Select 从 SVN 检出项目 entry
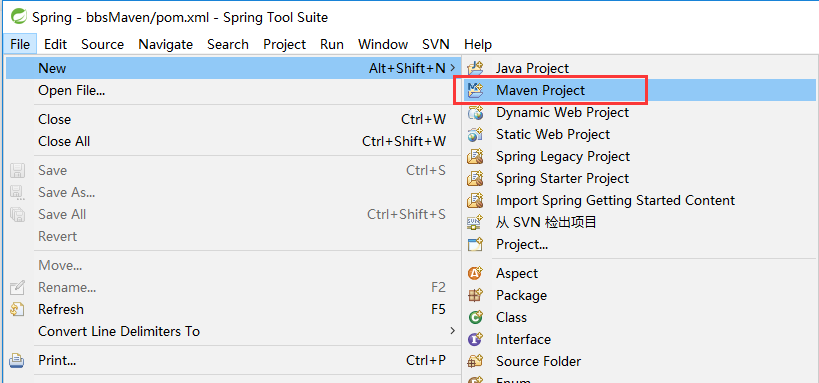The height and width of the screenshot is (383, 819). (x=640, y=223)
